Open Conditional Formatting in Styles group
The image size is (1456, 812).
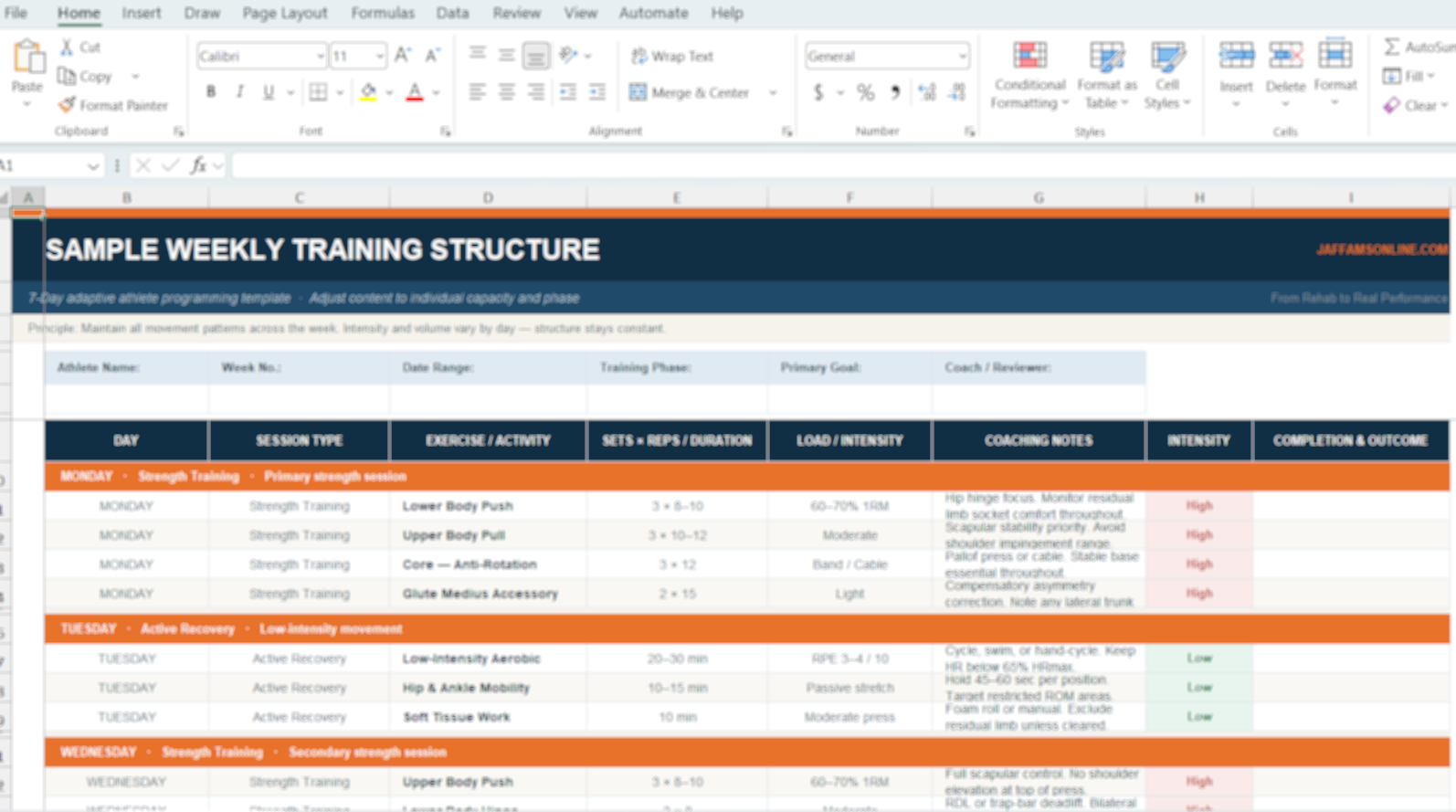(x=1029, y=74)
